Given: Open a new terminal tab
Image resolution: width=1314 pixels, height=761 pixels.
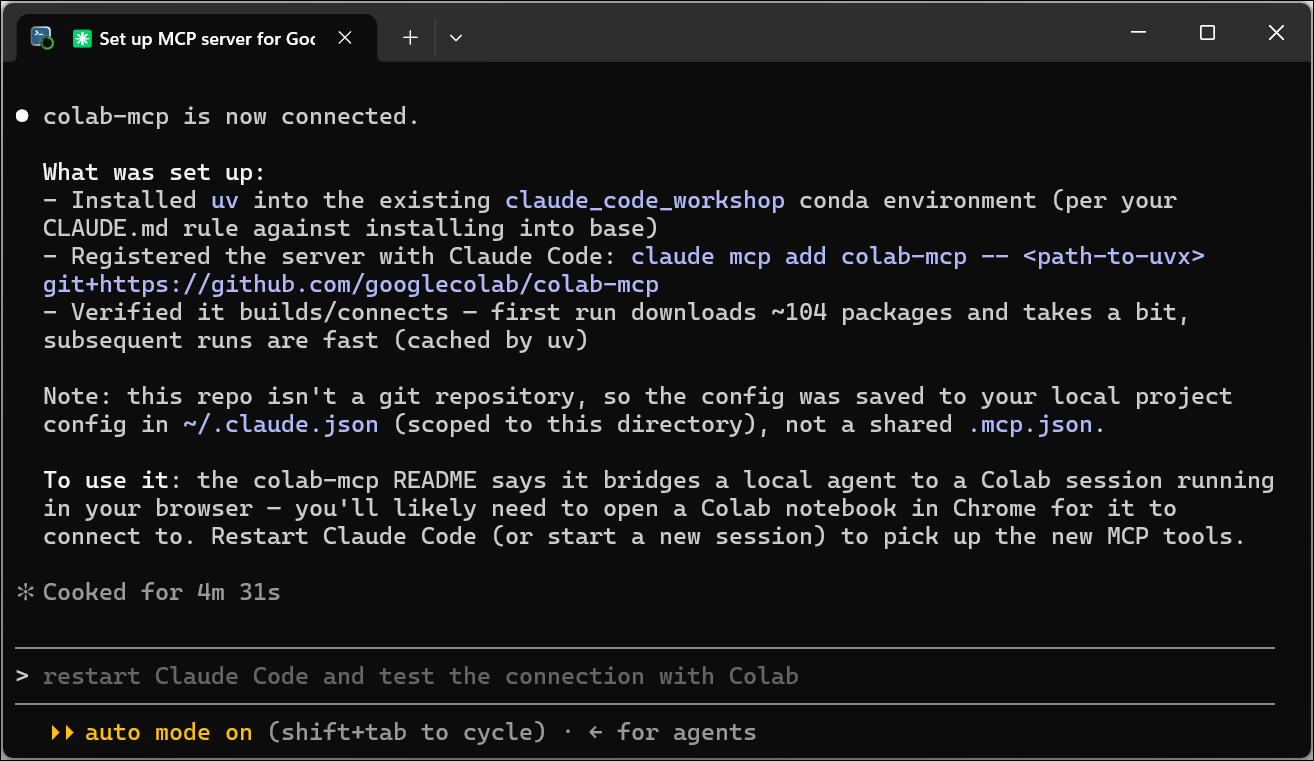Looking at the screenshot, I should point(410,38).
